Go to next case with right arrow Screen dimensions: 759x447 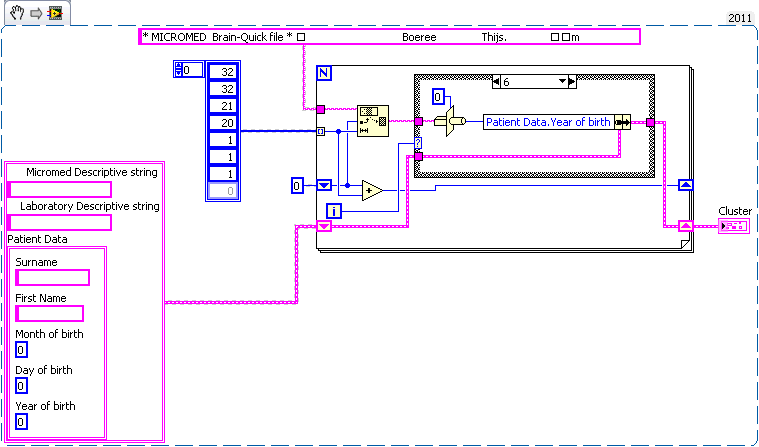click(572, 82)
